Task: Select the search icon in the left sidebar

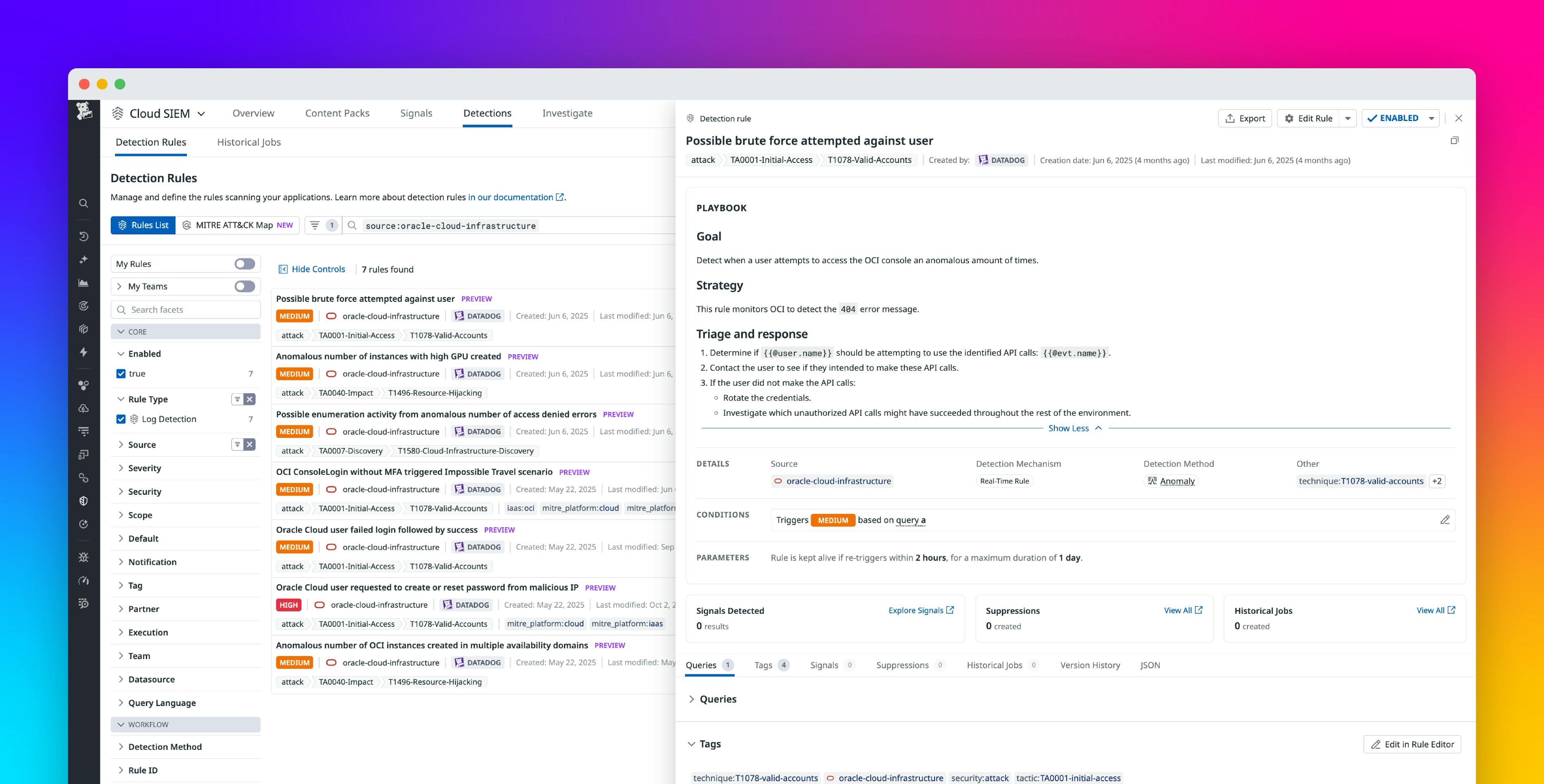Action: [84, 203]
